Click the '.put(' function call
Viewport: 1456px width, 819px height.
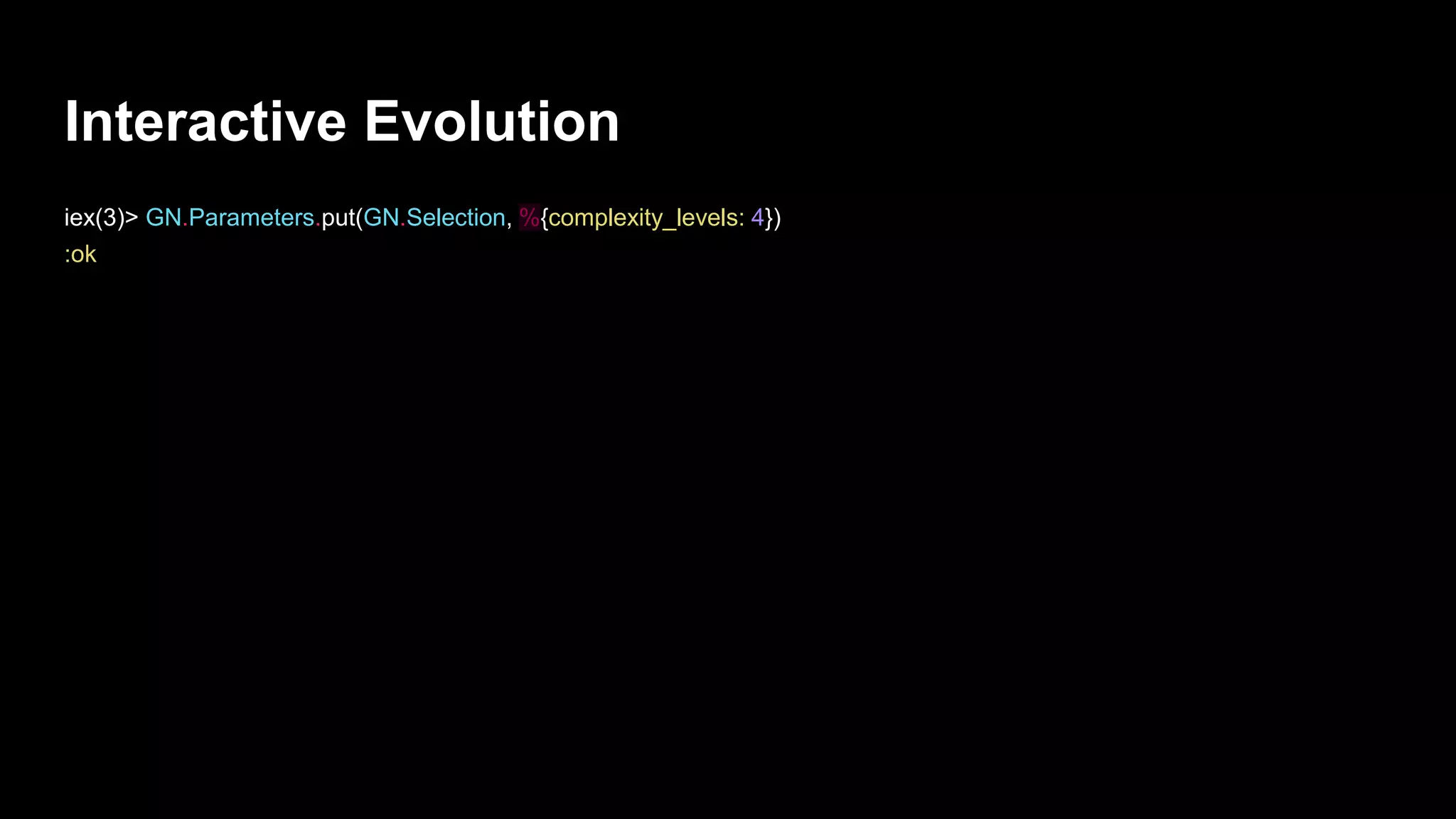point(338,218)
